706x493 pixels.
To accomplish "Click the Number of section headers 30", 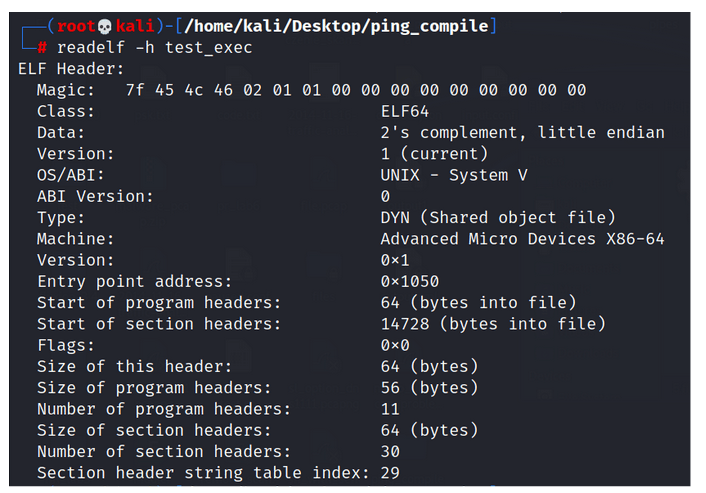I will pos(390,451).
